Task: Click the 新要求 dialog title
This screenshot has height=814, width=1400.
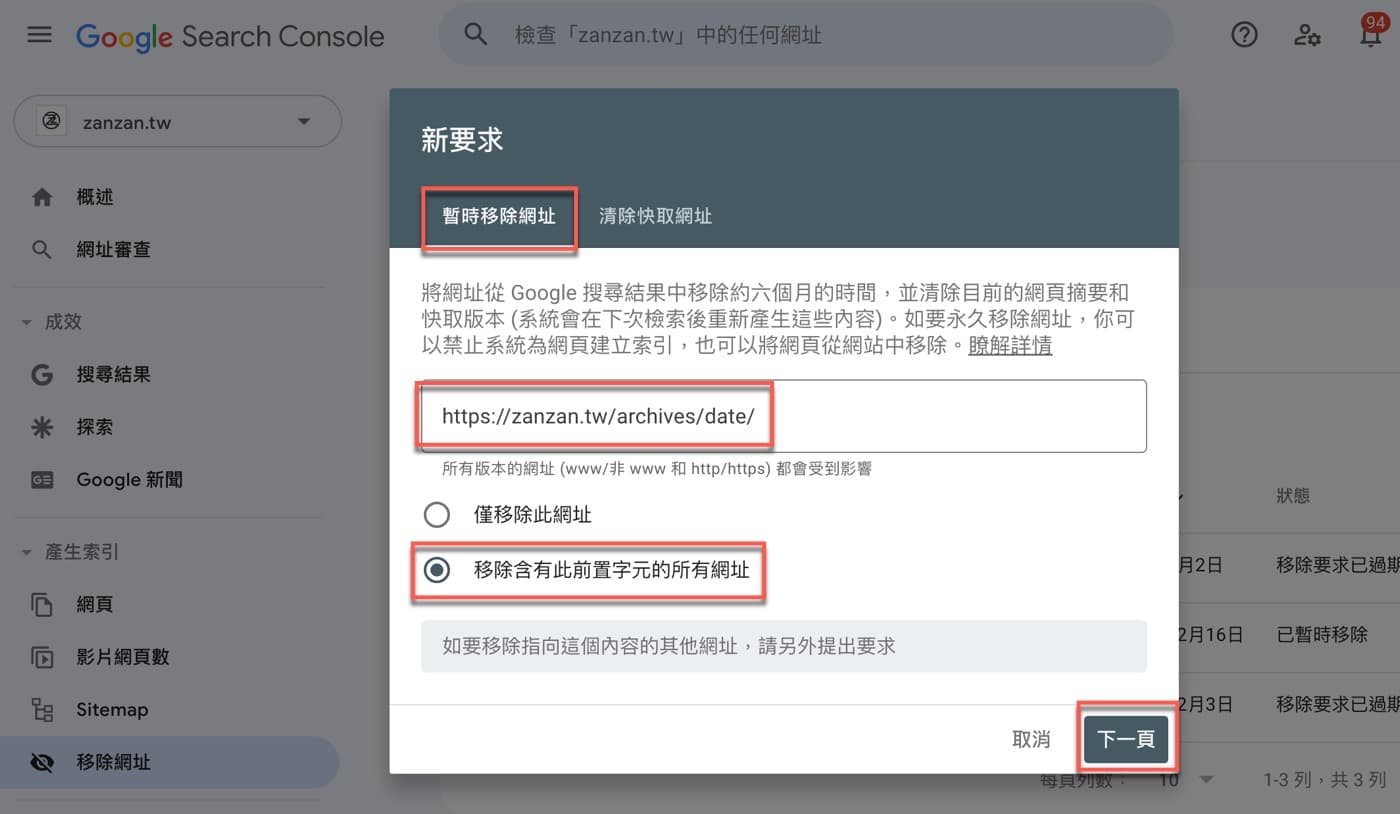Action: (462, 140)
